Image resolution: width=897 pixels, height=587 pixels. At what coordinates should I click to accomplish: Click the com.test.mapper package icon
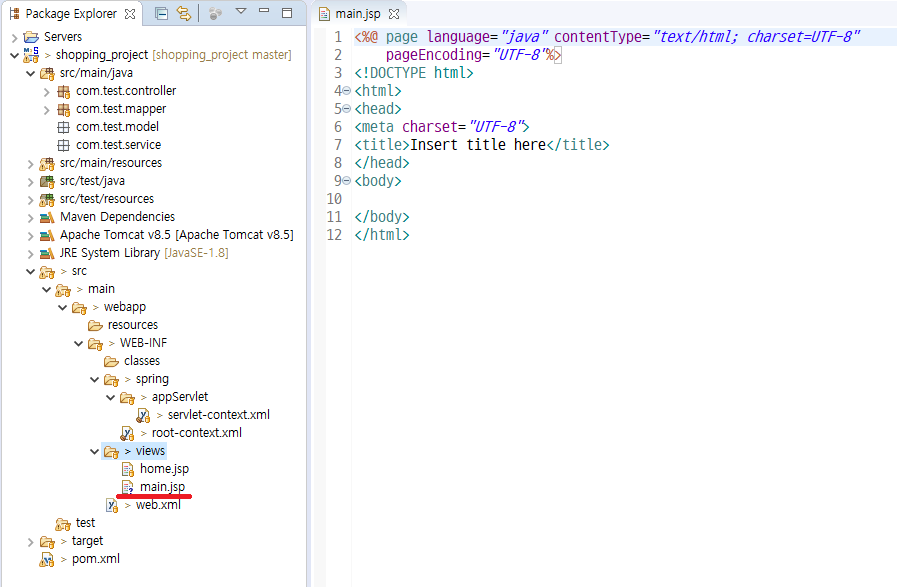[x=63, y=109]
